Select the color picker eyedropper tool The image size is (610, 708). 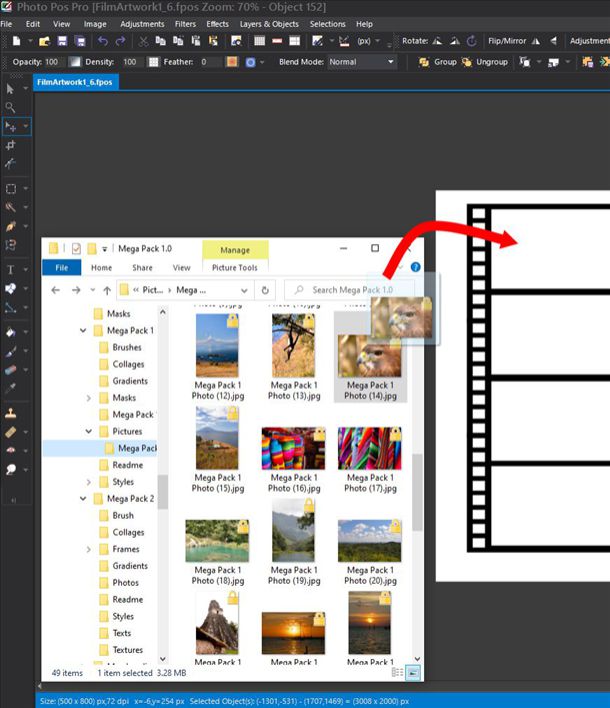10,388
